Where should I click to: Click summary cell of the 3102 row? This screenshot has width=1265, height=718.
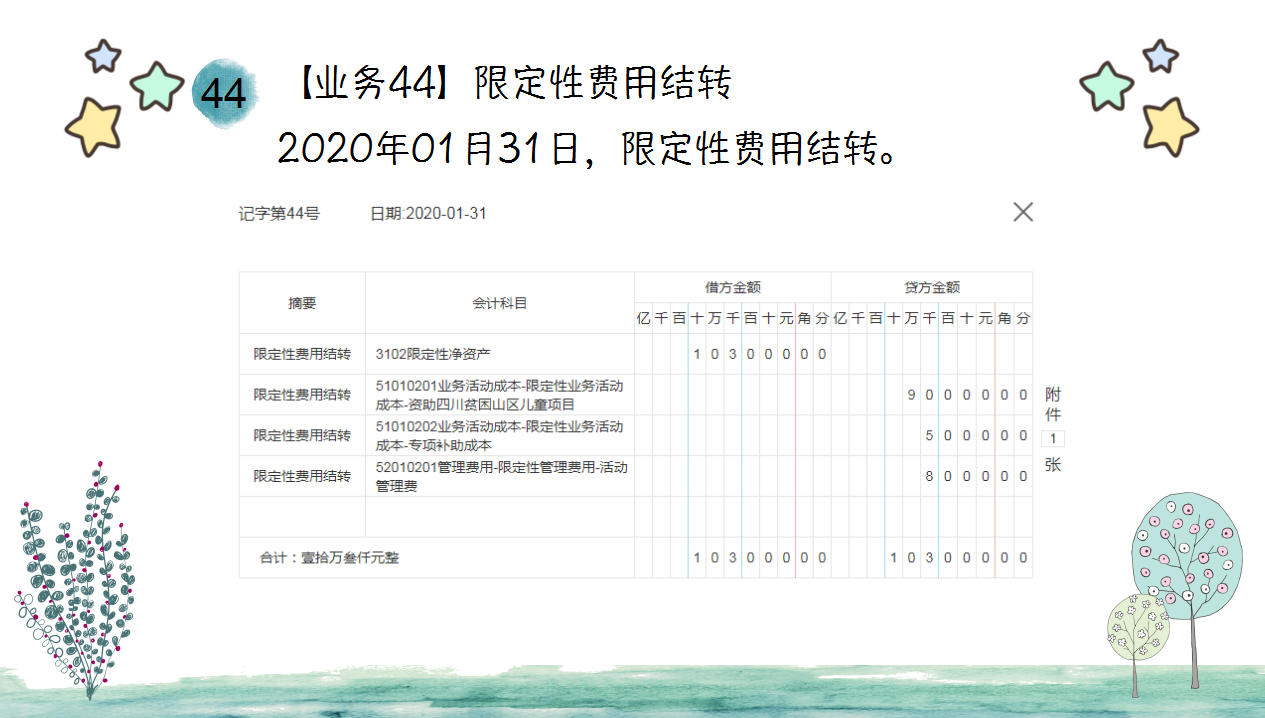302,354
